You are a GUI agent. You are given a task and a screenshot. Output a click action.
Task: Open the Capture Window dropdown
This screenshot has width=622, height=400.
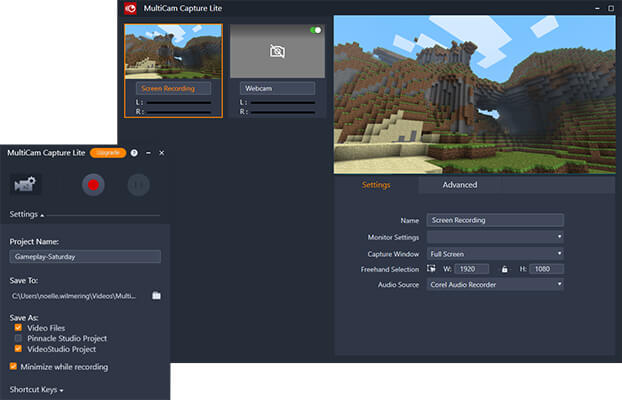(495, 254)
